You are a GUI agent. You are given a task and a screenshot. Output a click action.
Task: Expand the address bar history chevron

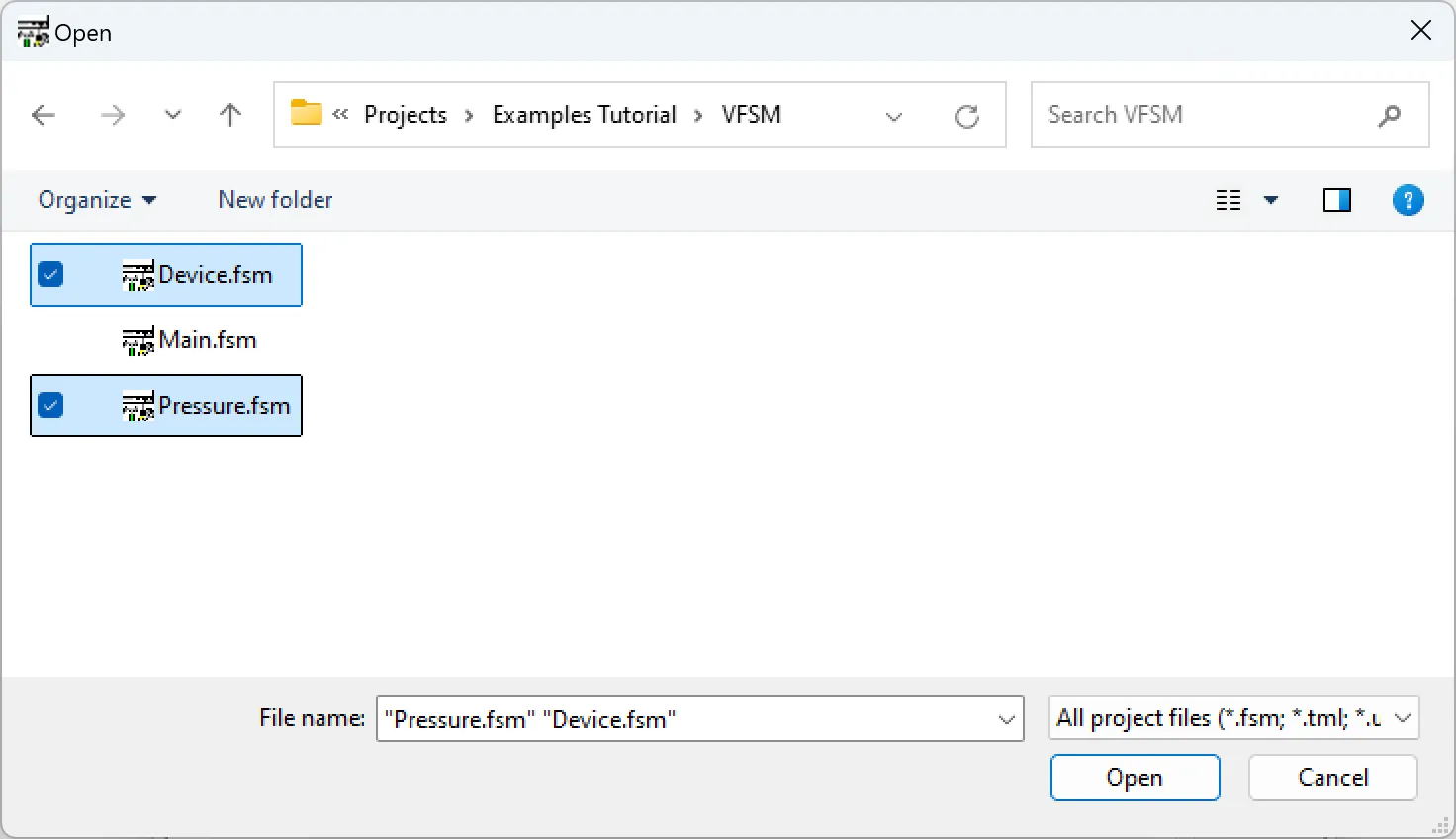894,116
